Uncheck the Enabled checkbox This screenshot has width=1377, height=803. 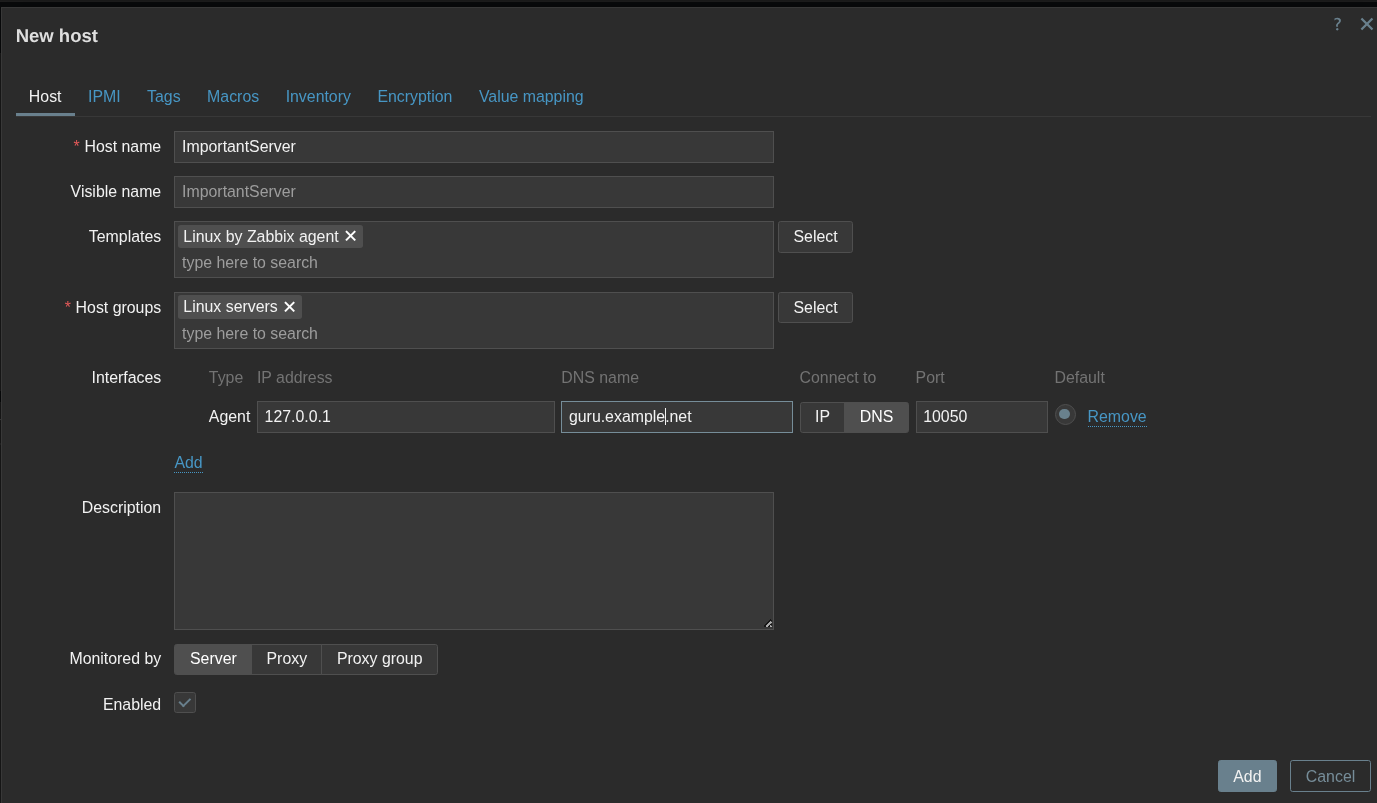(x=185, y=703)
